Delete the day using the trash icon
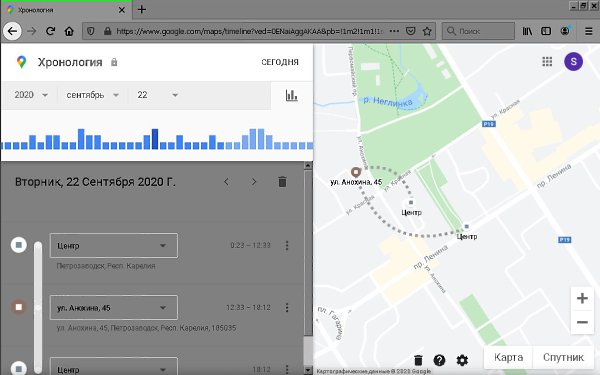 [282, 182]
